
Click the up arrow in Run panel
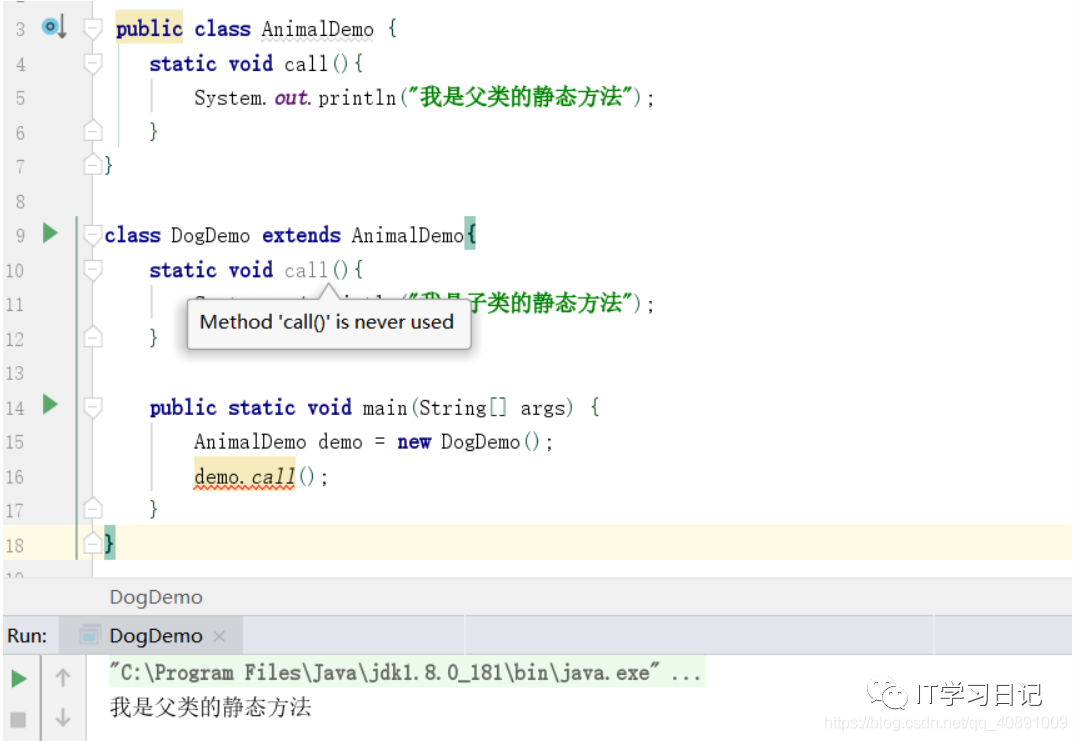63,678
